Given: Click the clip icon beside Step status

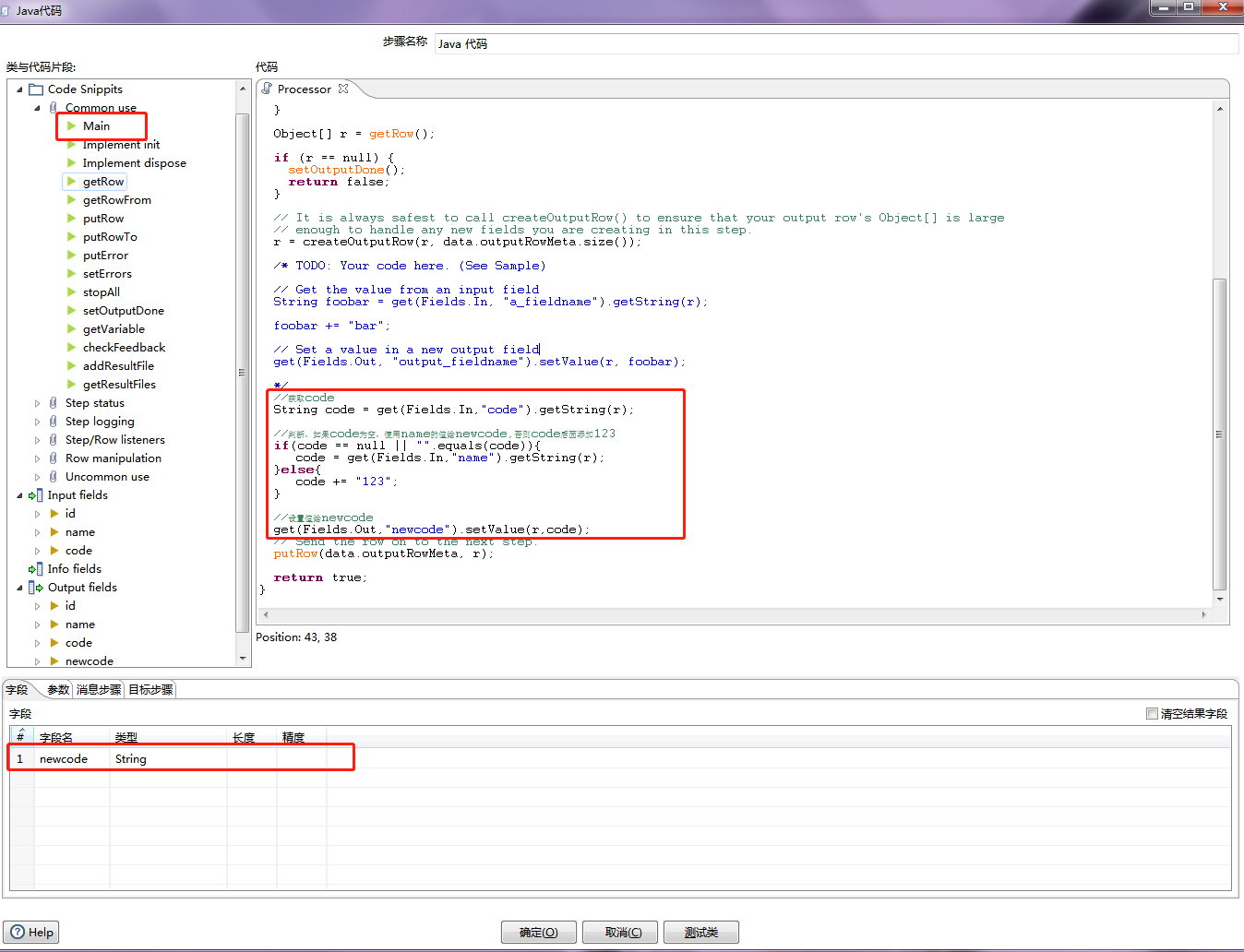Looking at the screenshot, I should 54,403.
